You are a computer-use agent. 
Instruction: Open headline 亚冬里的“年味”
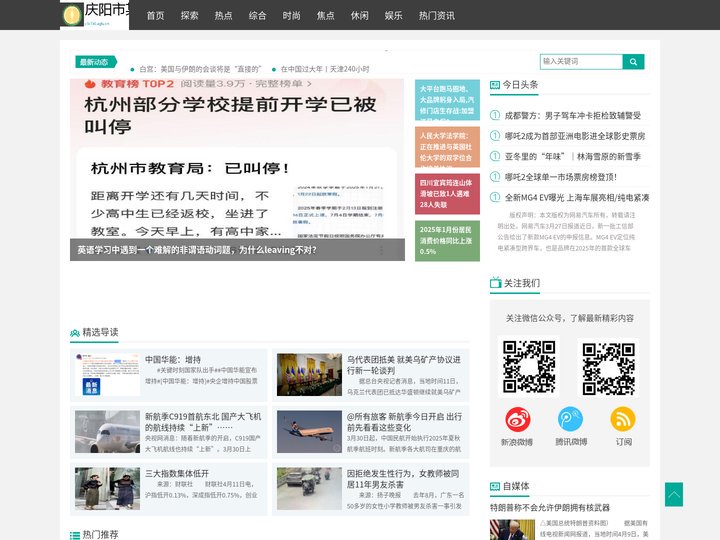pos(573,157)
